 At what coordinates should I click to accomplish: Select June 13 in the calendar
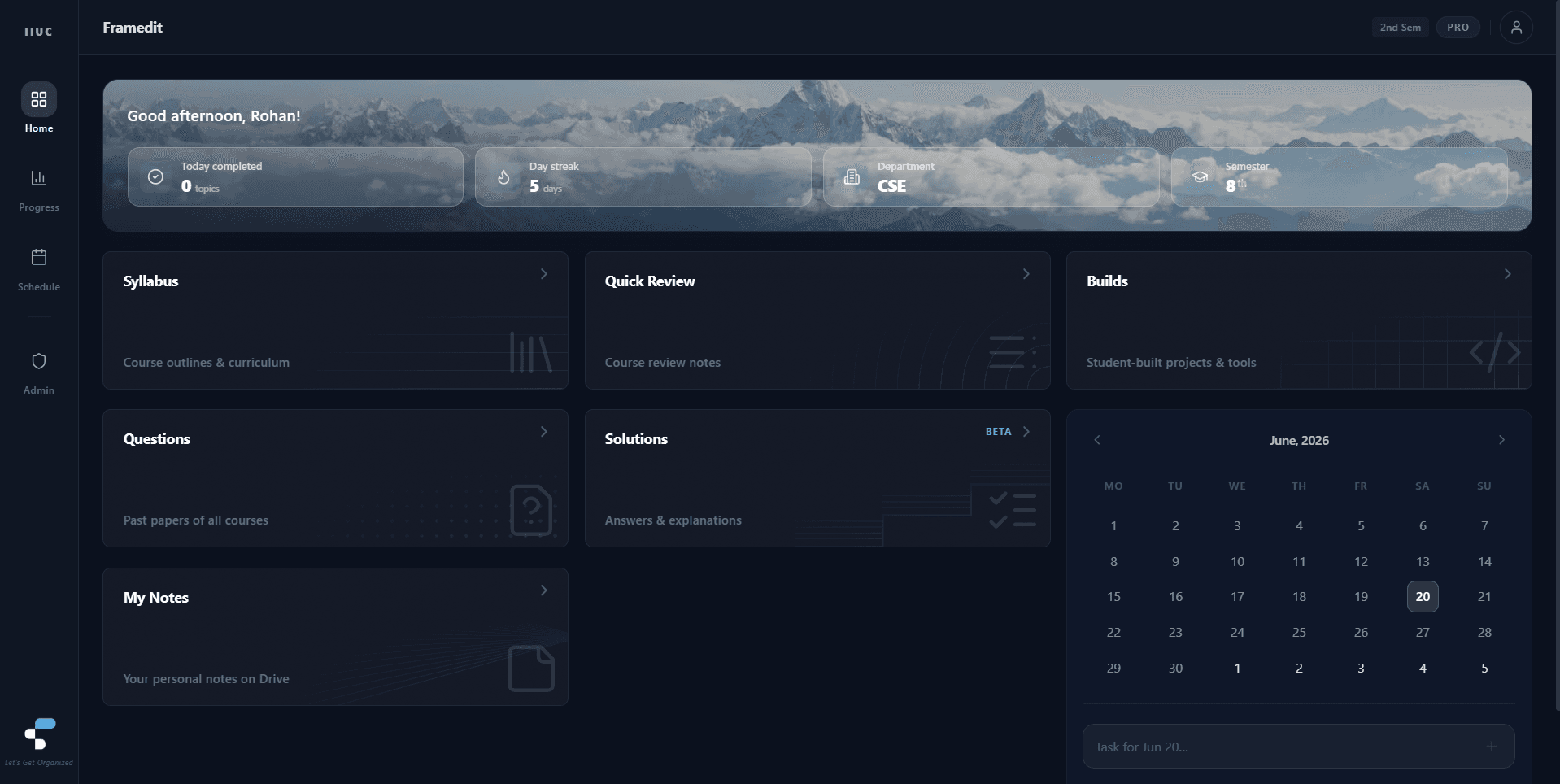(x=1423, y=562)
